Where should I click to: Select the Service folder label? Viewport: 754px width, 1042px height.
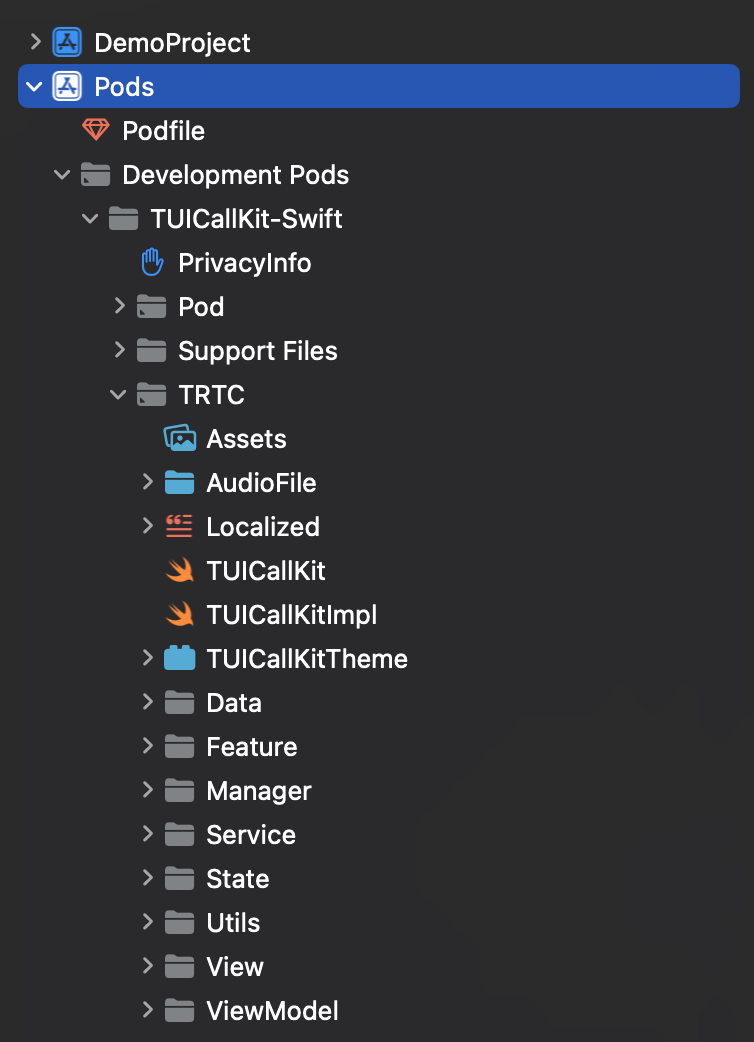pyautogui.click(x=250, y=835)
